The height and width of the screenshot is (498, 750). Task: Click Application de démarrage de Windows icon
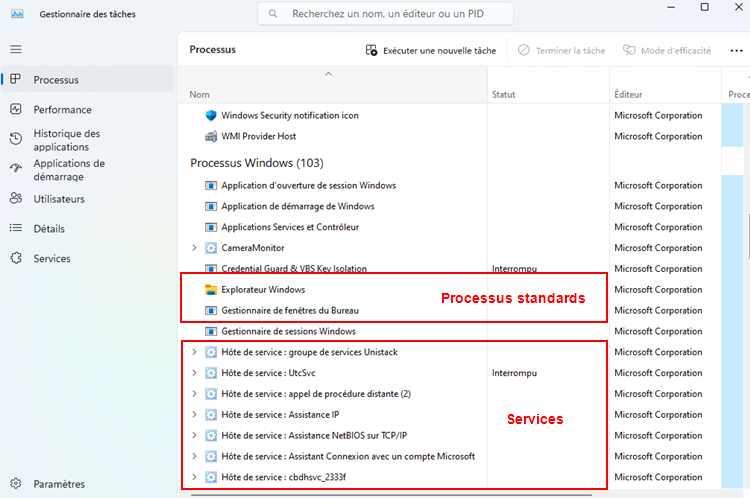point(211,206)
